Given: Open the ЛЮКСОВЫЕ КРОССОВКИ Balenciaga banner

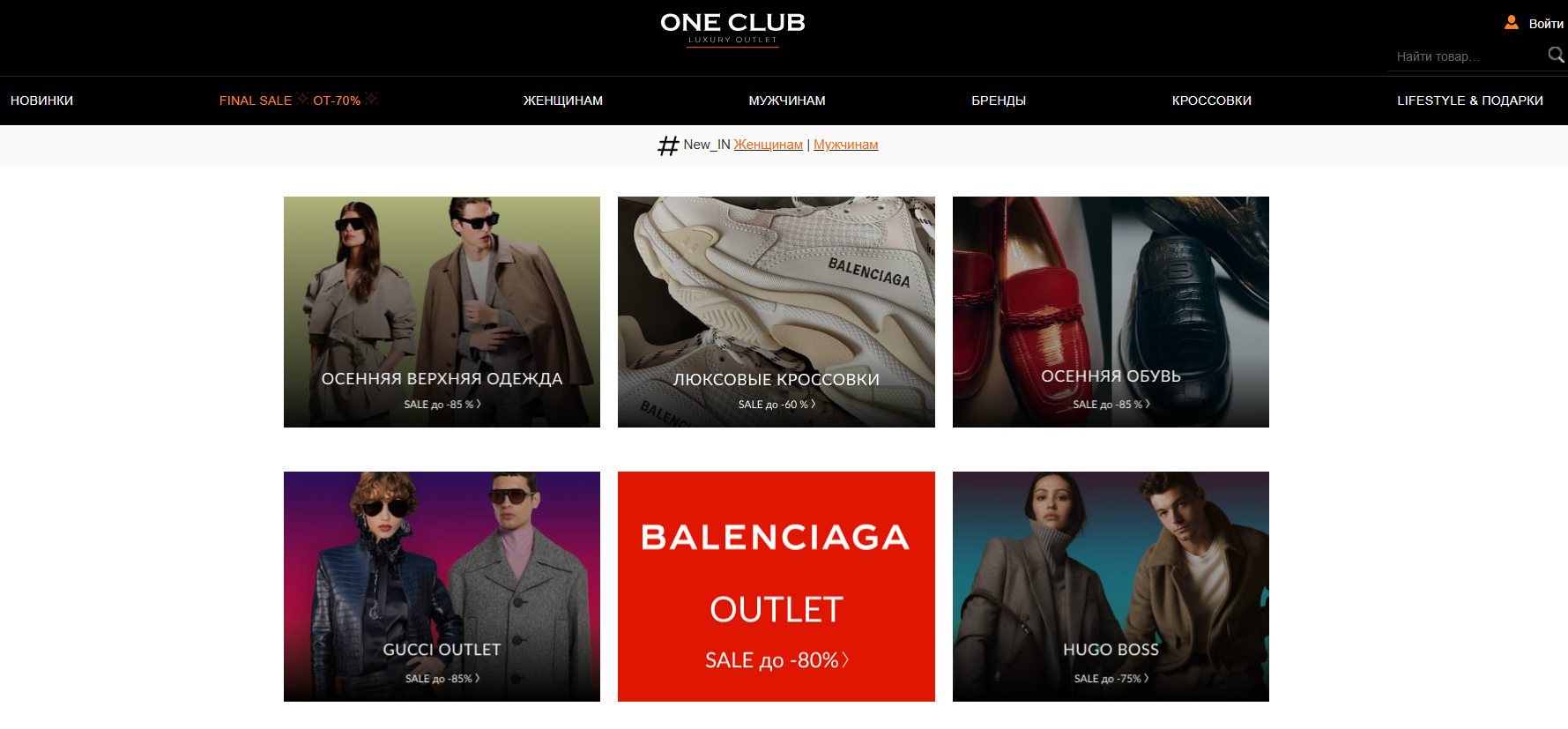Looking at the screenshot, I should 777,312.
